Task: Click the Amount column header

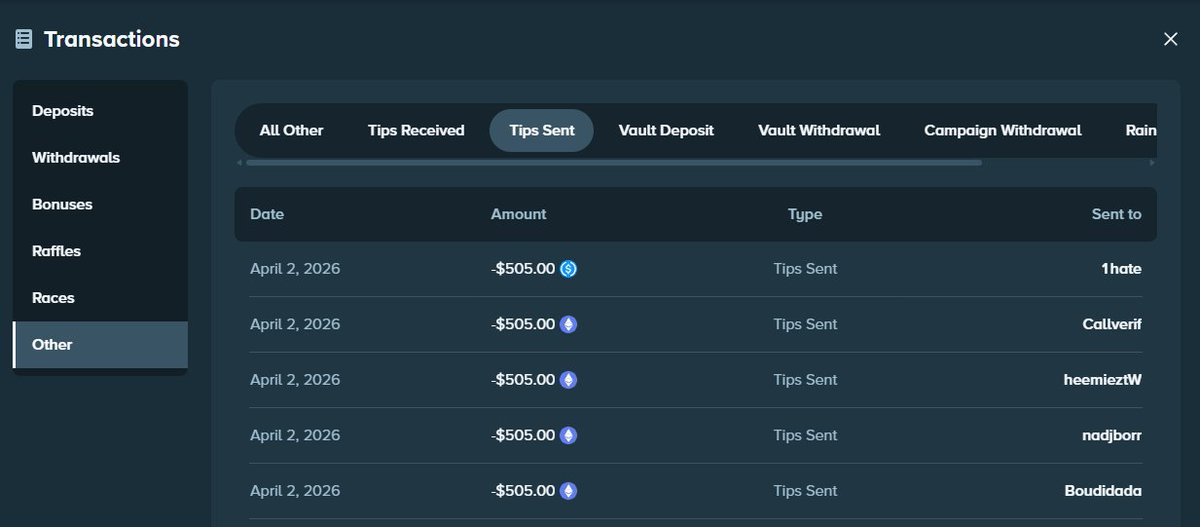Action: coord(519,214)
